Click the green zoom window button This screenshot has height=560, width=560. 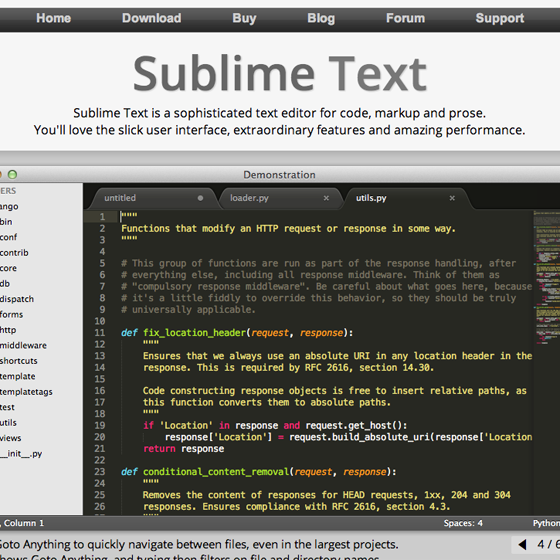pos(12,174)
